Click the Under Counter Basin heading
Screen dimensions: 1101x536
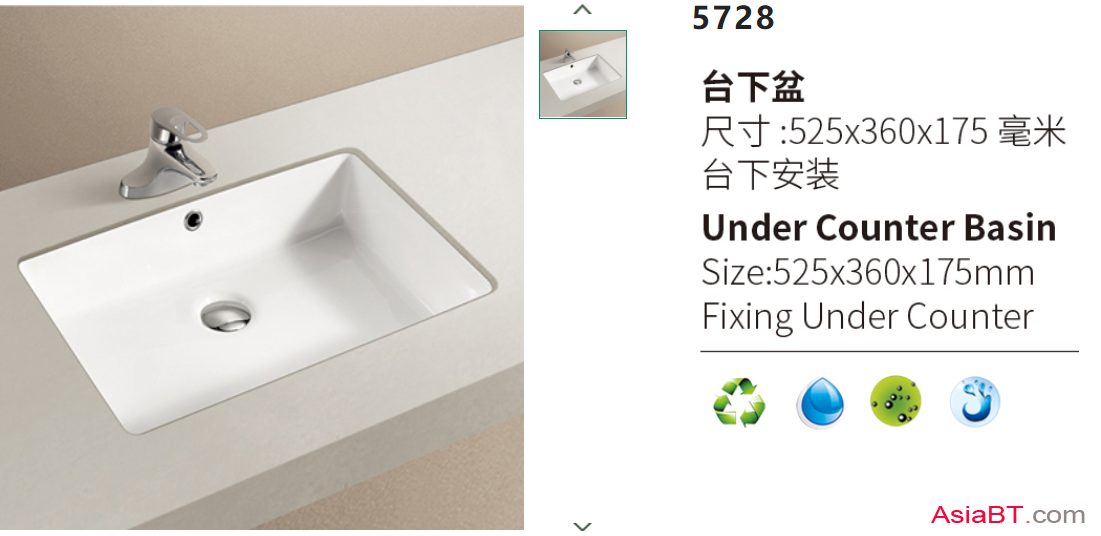click(x=879, y=227)
